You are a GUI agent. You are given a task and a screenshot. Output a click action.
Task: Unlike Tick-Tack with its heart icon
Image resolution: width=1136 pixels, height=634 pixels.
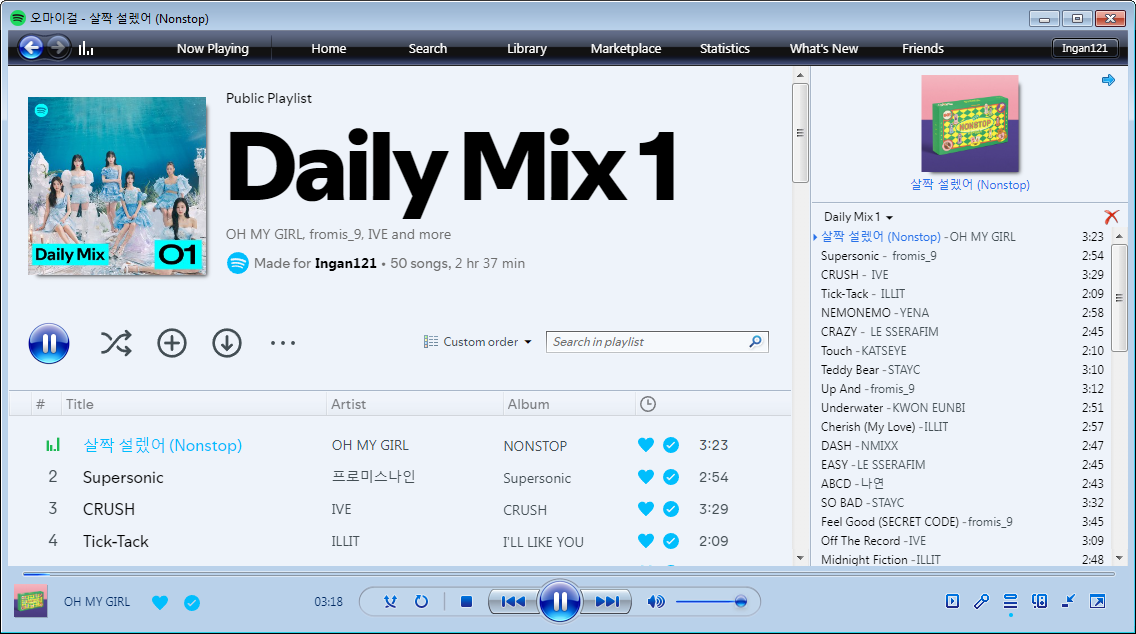tap(646, 541)
